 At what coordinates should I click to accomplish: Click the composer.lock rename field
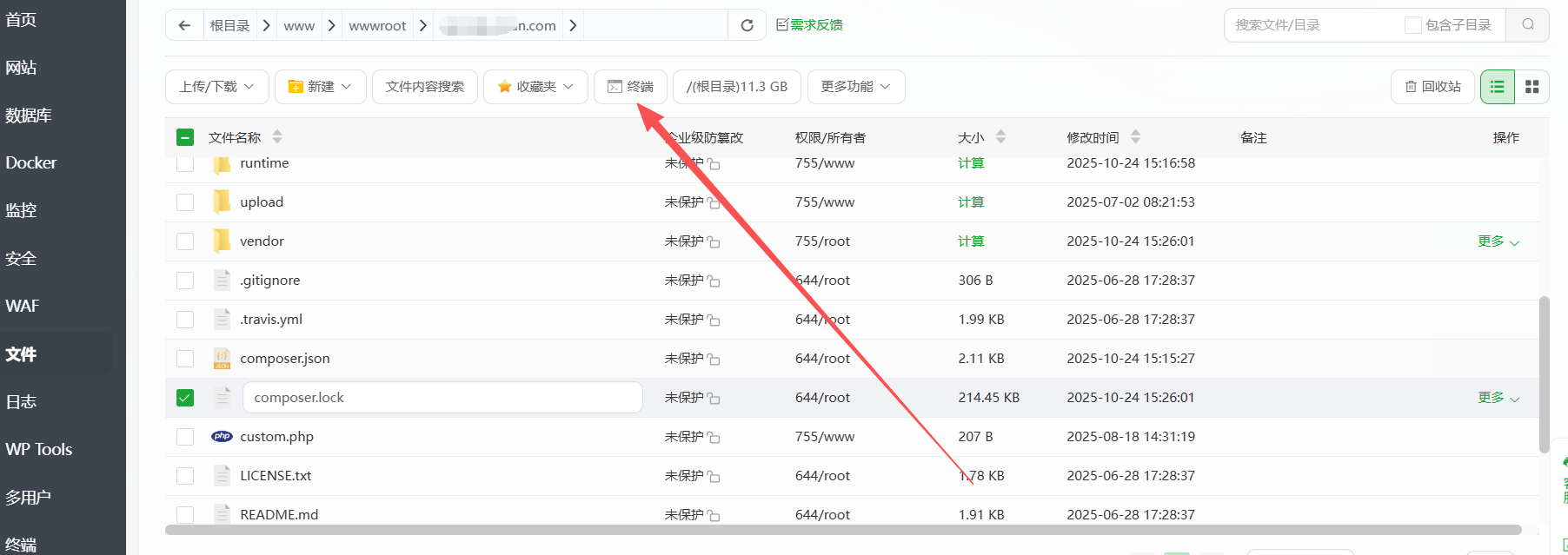pyautogui.click(x=442, y=397)
